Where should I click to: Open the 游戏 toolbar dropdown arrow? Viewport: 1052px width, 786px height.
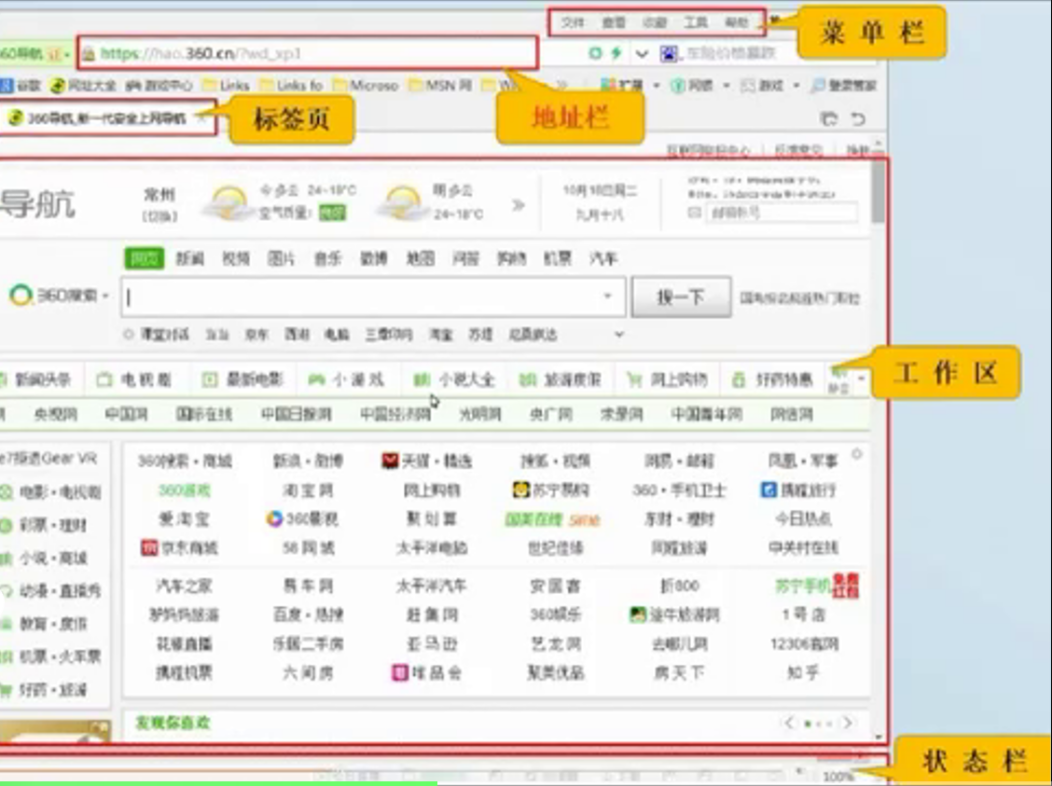[x=796, y=86]
